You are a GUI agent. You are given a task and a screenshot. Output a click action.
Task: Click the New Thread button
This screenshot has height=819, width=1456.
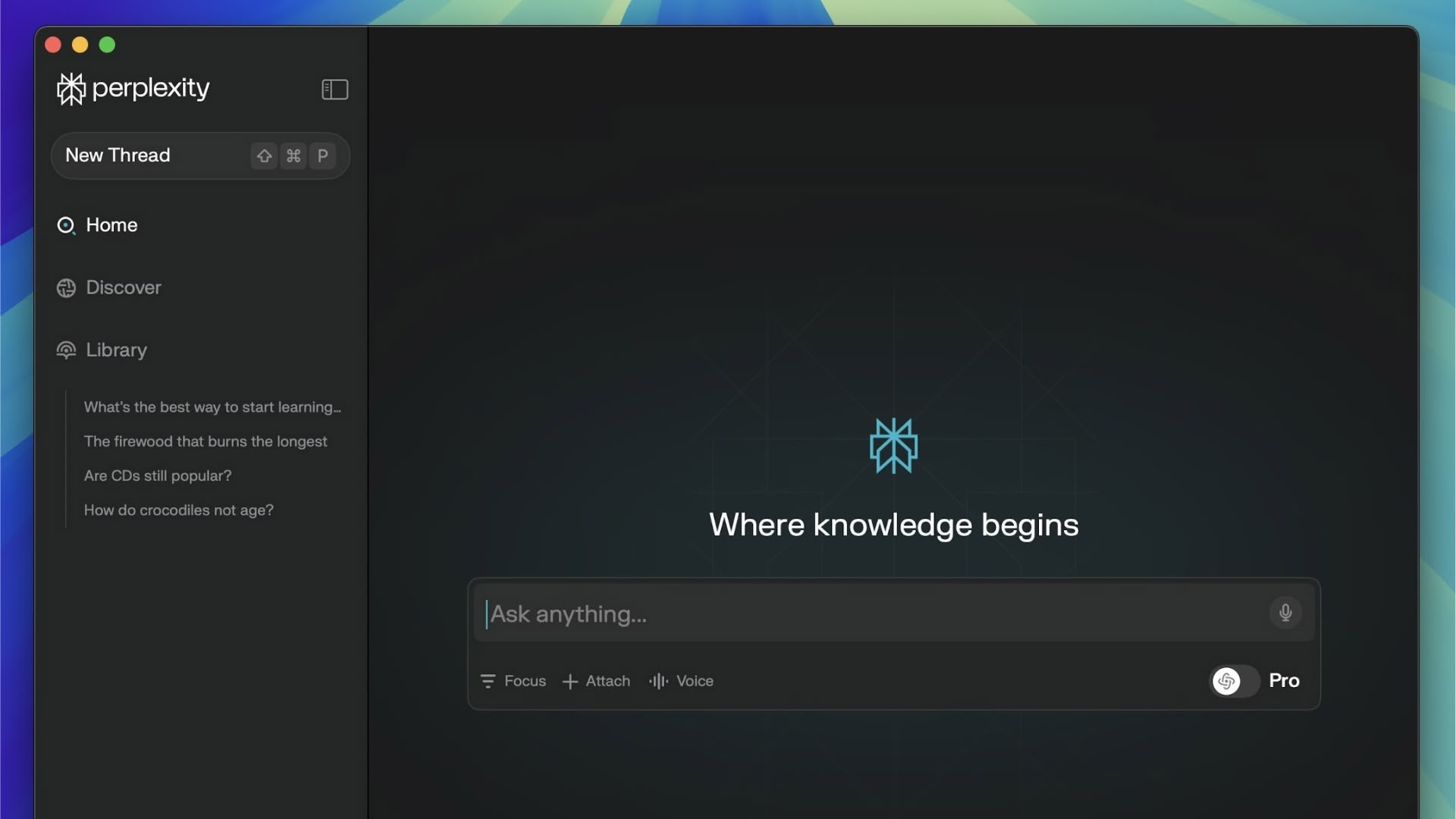click(200, 155)
